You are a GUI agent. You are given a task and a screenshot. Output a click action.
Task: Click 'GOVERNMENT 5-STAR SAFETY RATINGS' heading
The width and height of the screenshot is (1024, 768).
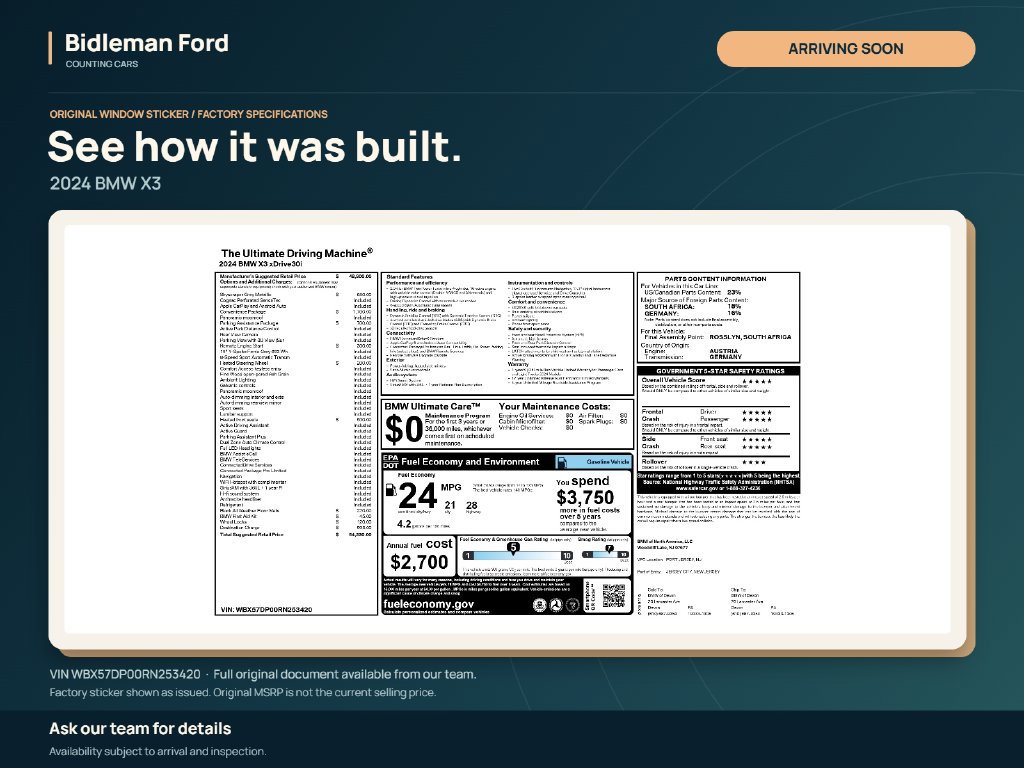(x=719, y=371)
